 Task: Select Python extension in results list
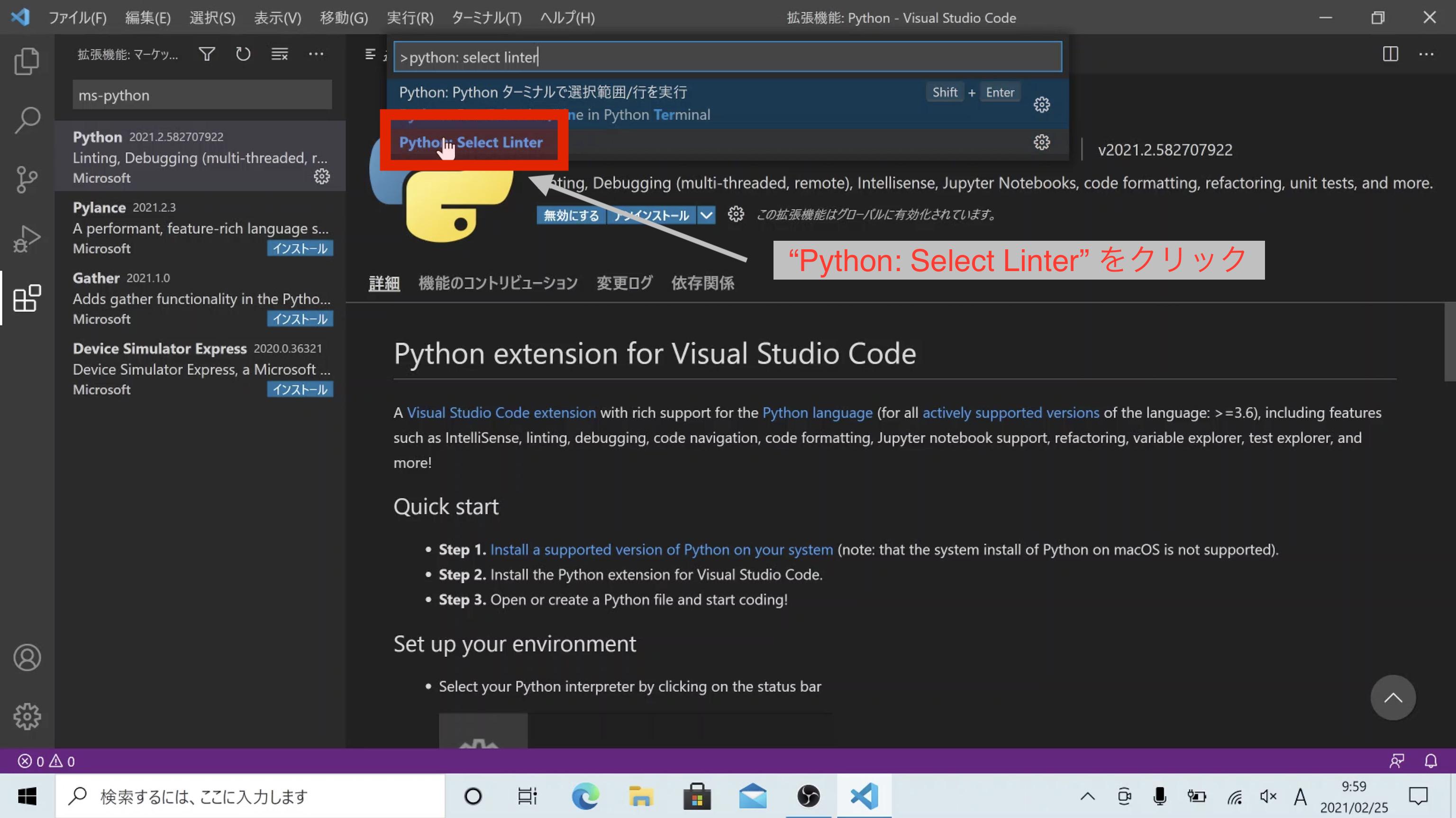tap(200, 156)
